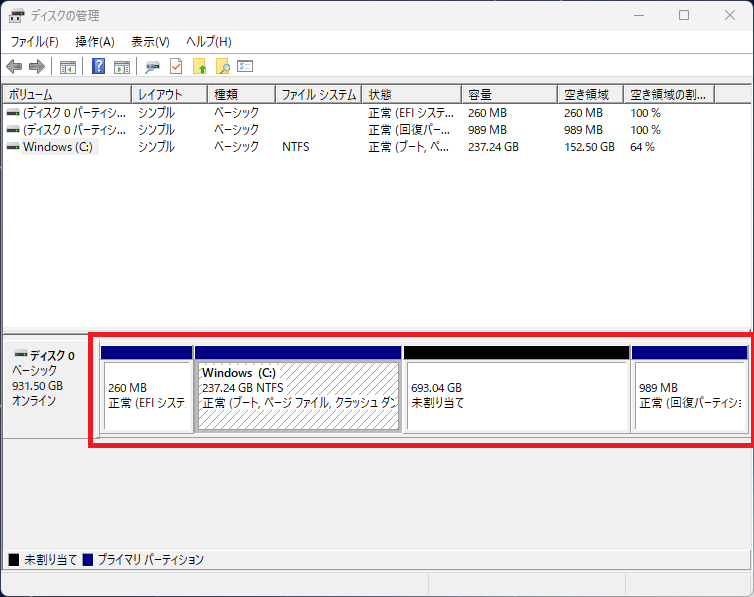Click the disk connection toolbar icon
Screen dimensions: 754x597
152,67
